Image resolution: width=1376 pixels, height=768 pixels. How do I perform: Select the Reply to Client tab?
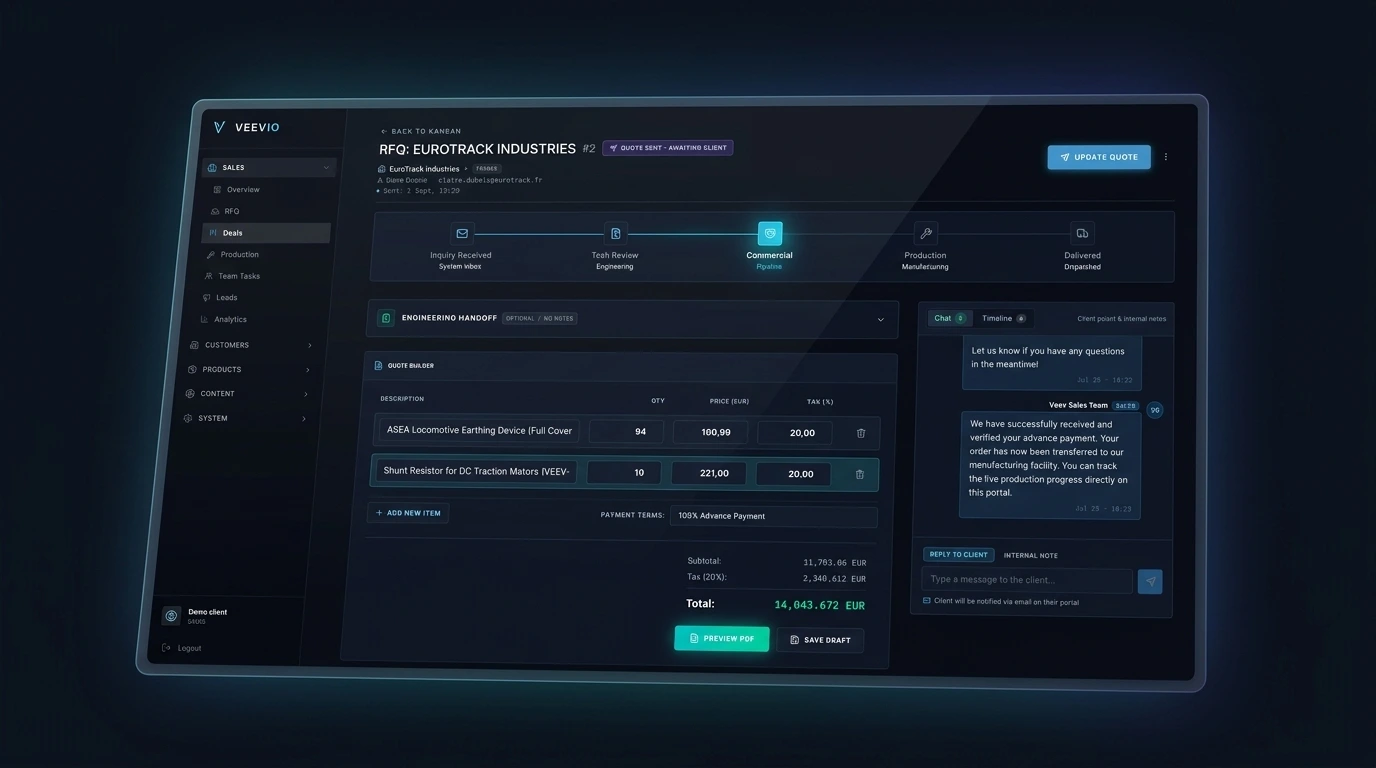(958, 554)
